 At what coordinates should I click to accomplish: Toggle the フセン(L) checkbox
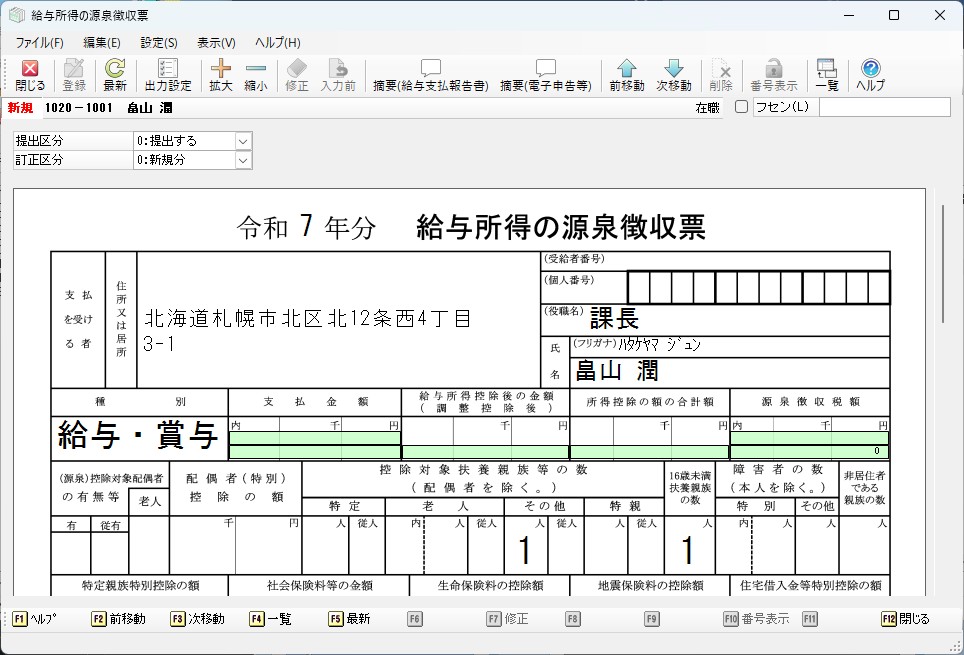pos(741,107)
